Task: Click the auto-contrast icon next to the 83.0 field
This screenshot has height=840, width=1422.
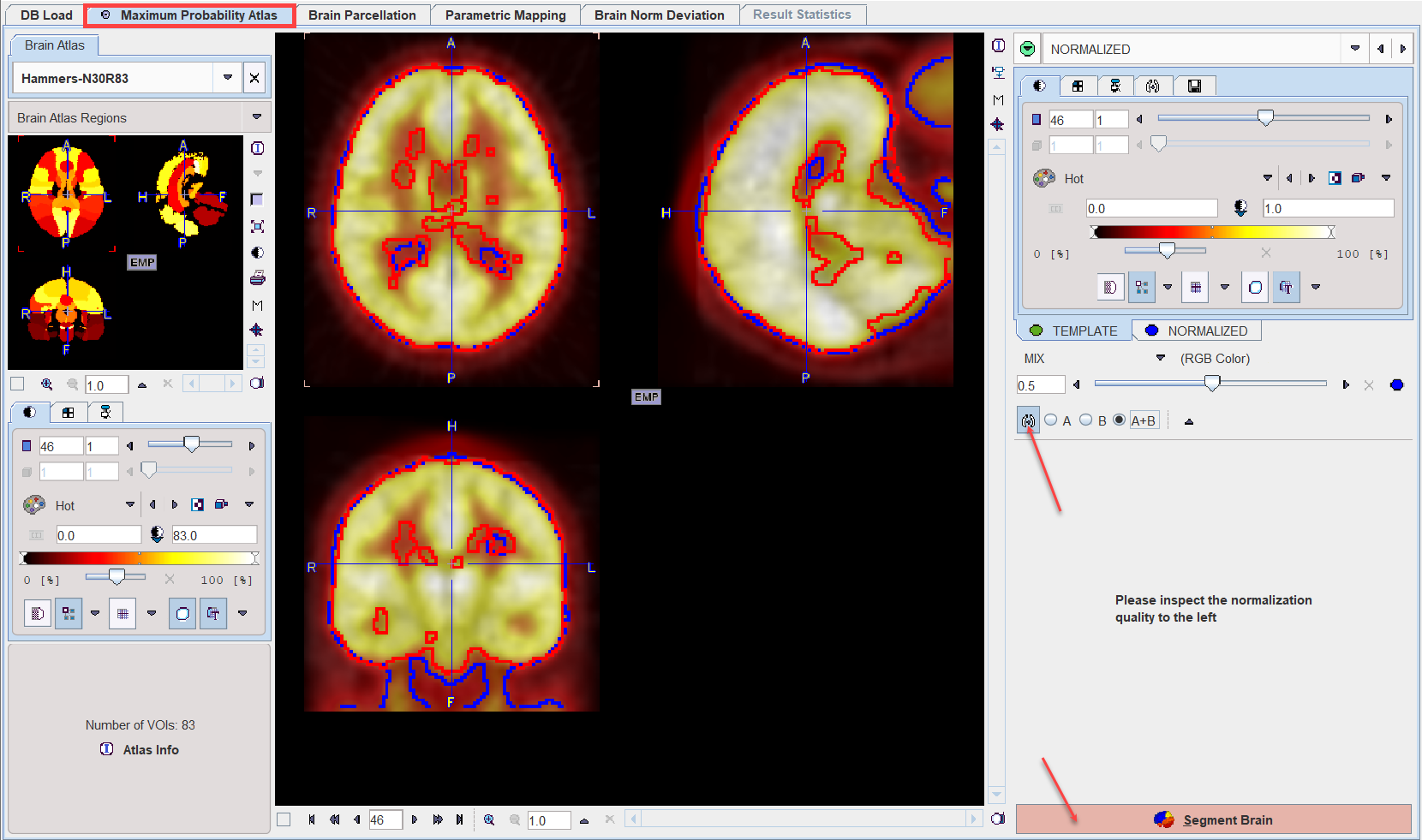Action: (x=157, y=534)
